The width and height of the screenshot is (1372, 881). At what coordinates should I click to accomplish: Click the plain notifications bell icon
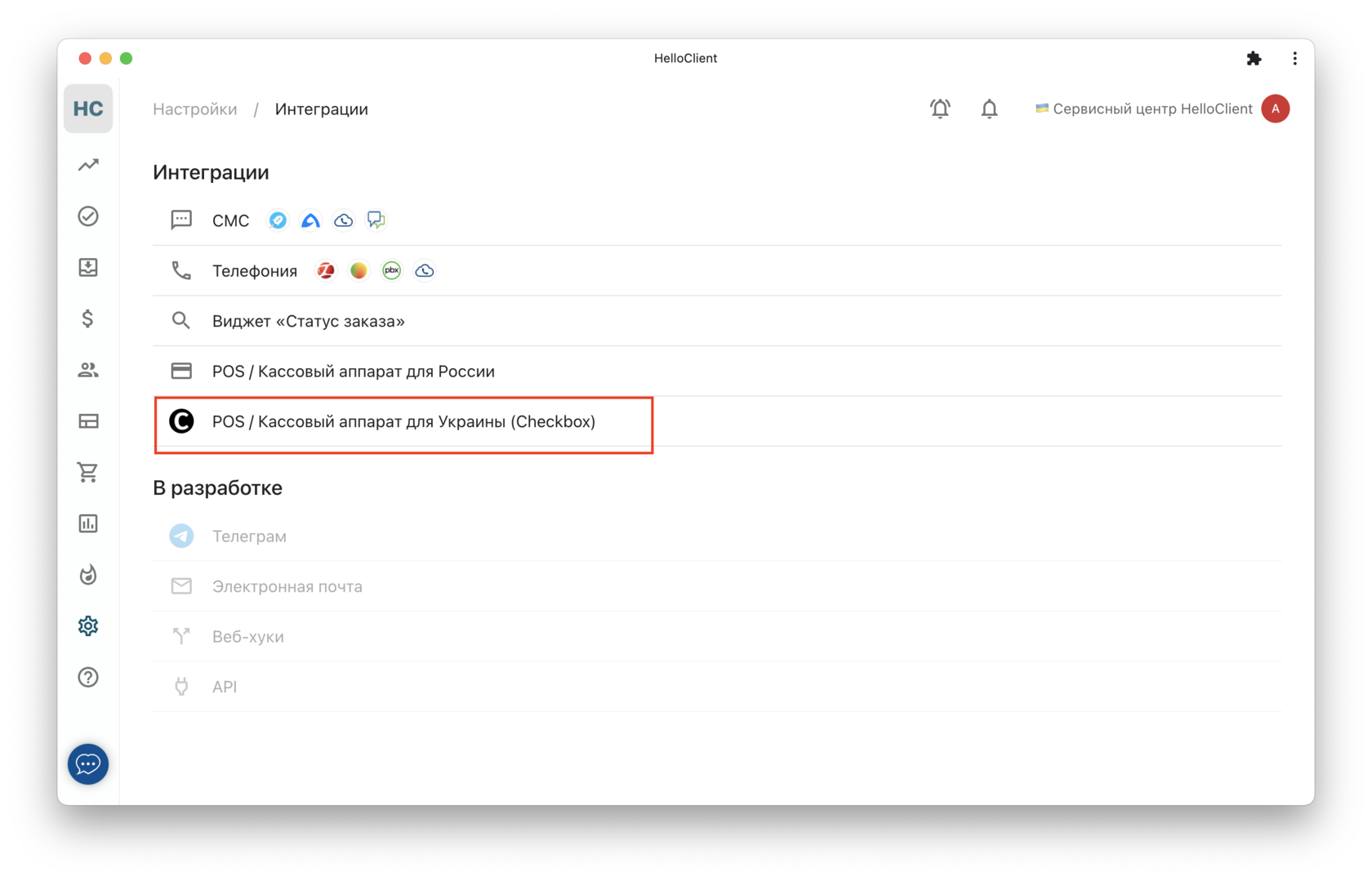(989, 109)
